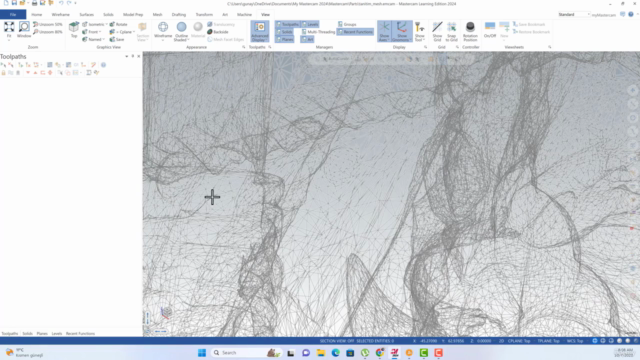Expand the Fit zoom dropdown arrow
The width and height of the screenshot is (640, 360).
point(9,40)
